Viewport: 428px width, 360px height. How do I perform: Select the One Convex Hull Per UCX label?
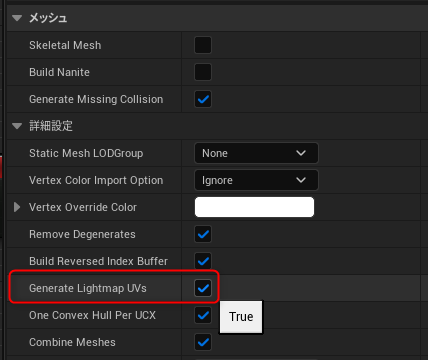pos(92,315)
